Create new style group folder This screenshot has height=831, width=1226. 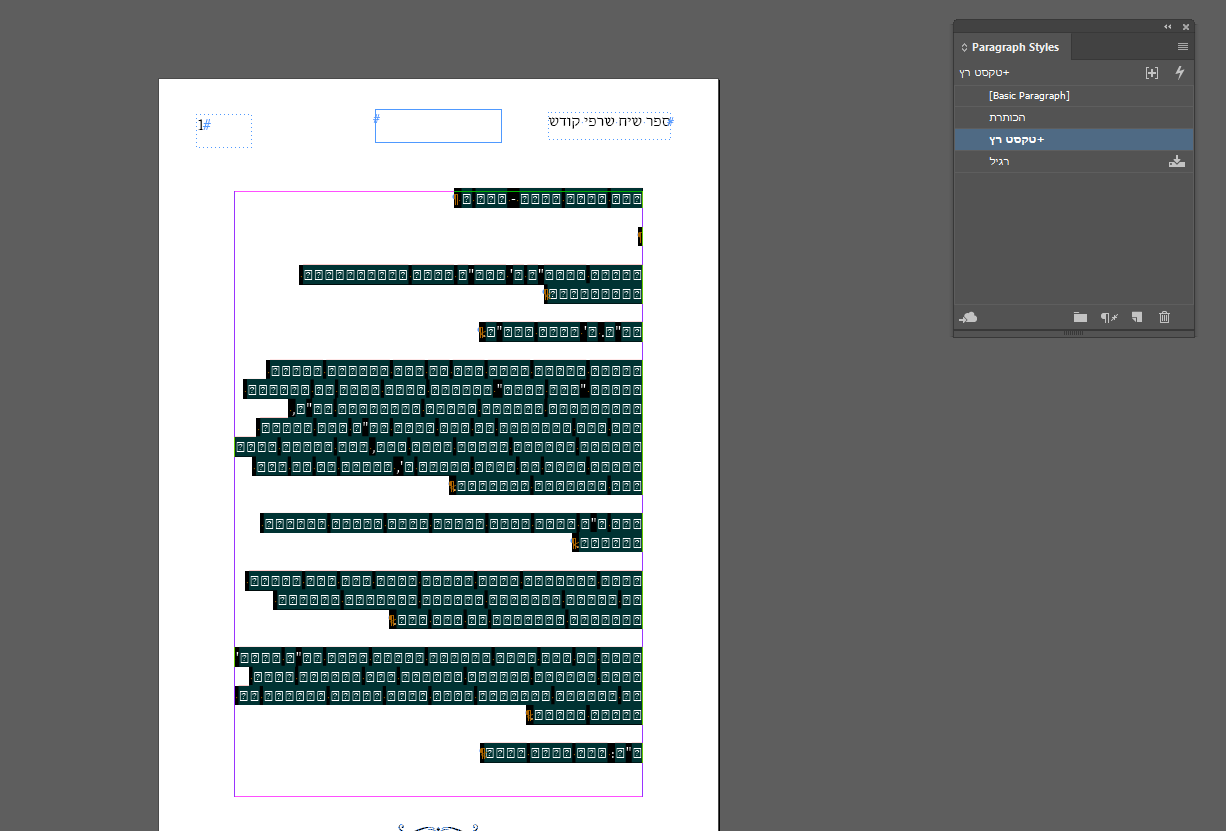pos(1080,317)
